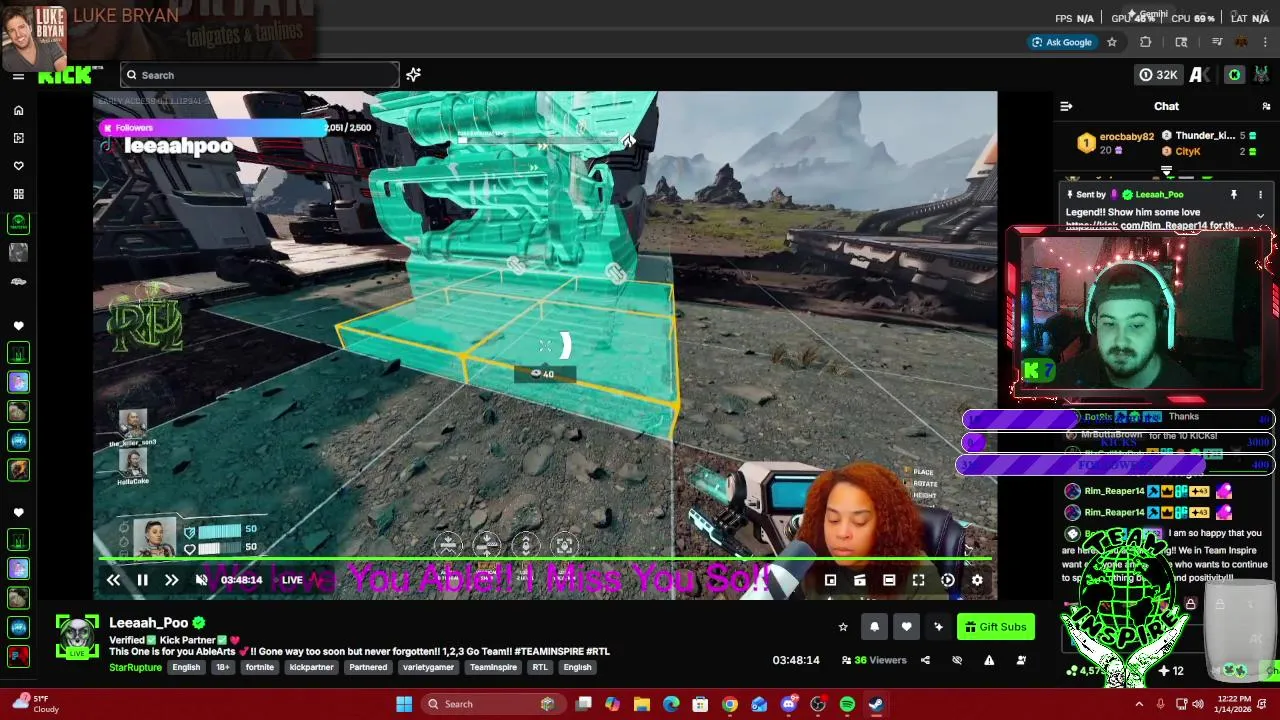Select the RTL tag
The image size is (1280, 720).
point(540,667)
